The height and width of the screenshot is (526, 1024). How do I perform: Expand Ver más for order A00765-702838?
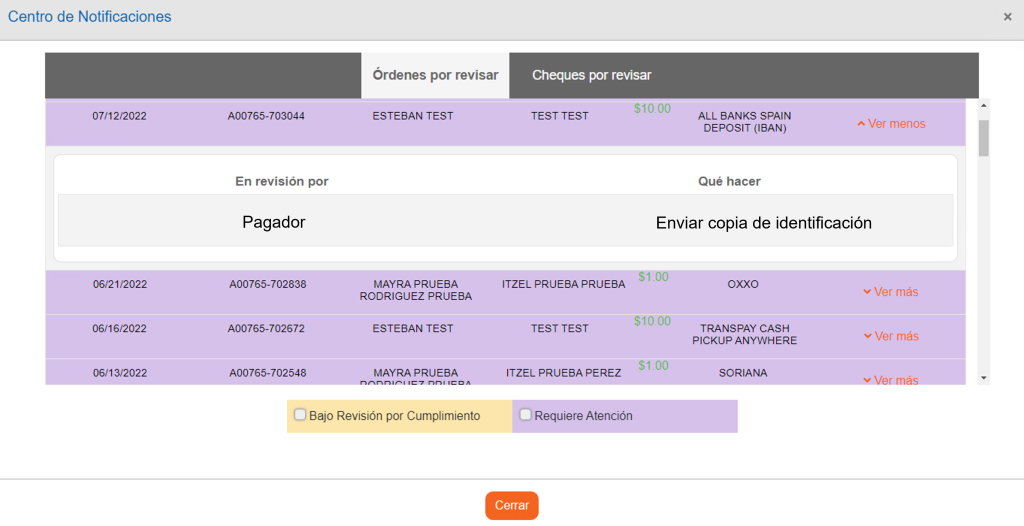tap(890, 292)
